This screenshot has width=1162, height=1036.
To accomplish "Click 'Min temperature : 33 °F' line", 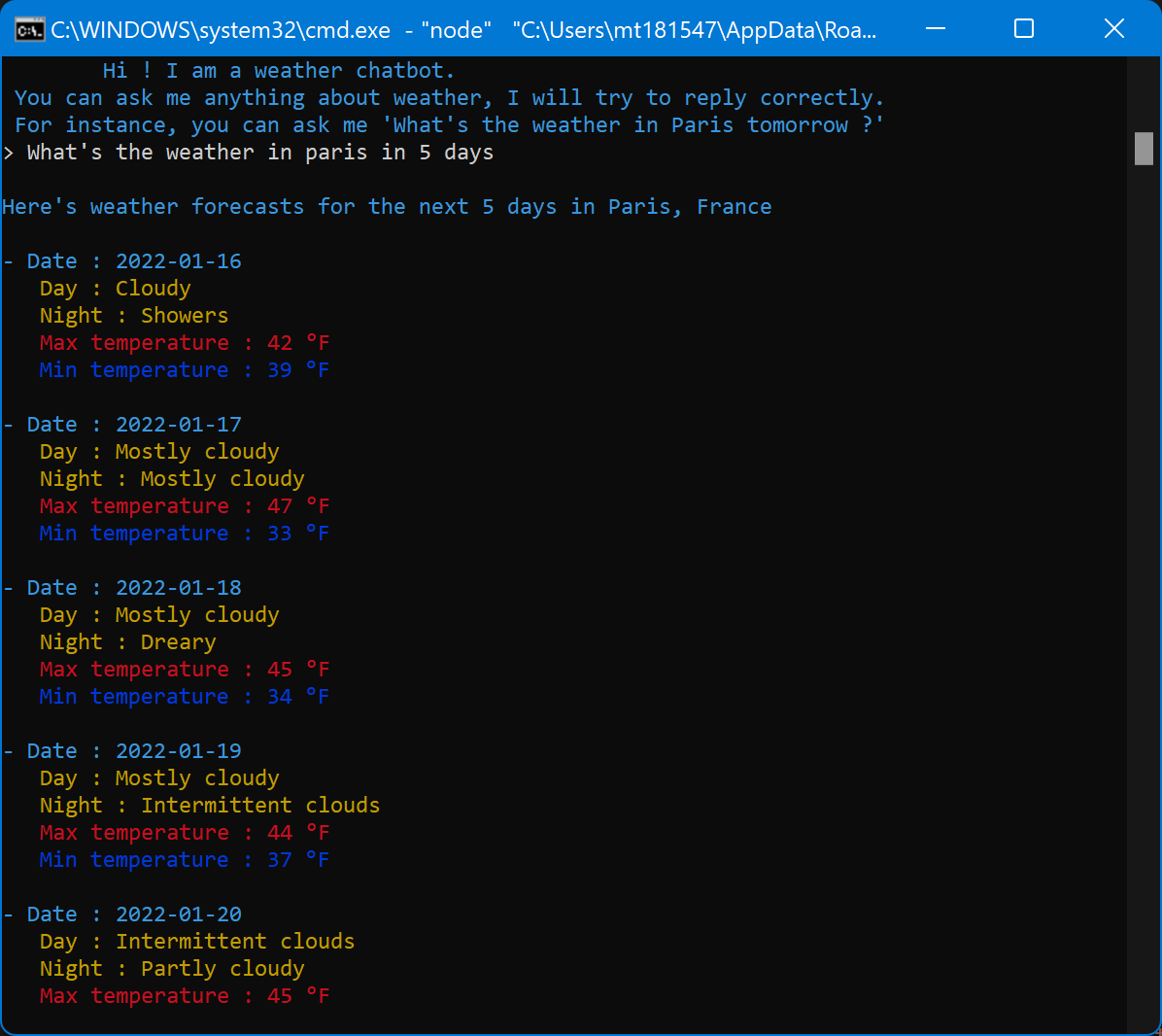I will [x=184, y=534].
